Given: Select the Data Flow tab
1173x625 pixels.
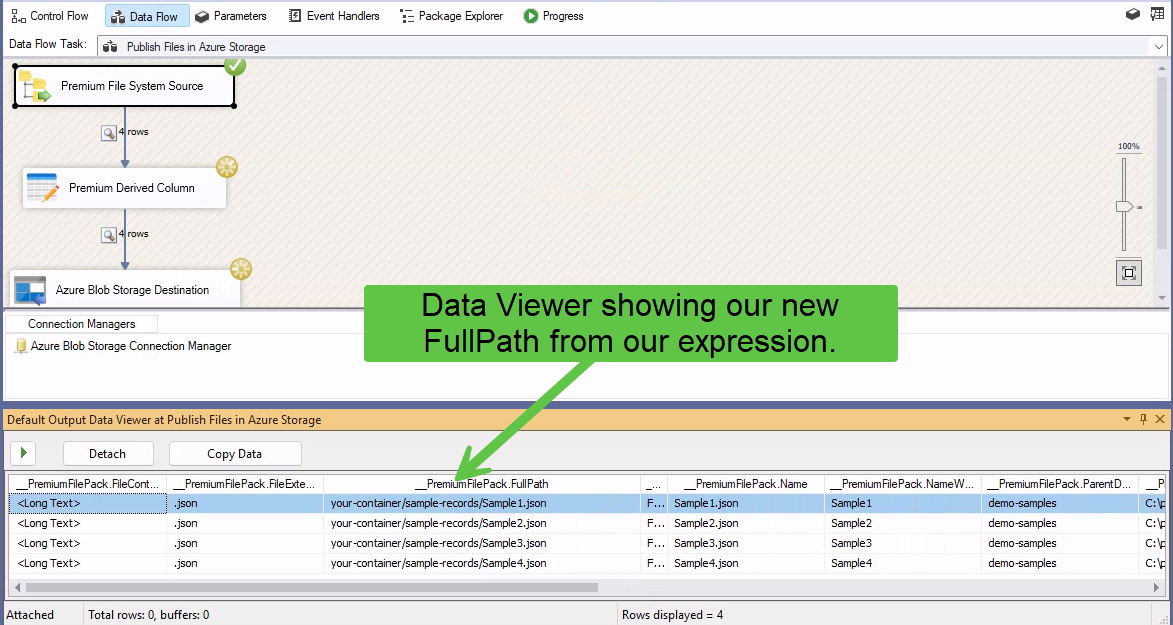Looking at the screenshot, I should [147, 16].
